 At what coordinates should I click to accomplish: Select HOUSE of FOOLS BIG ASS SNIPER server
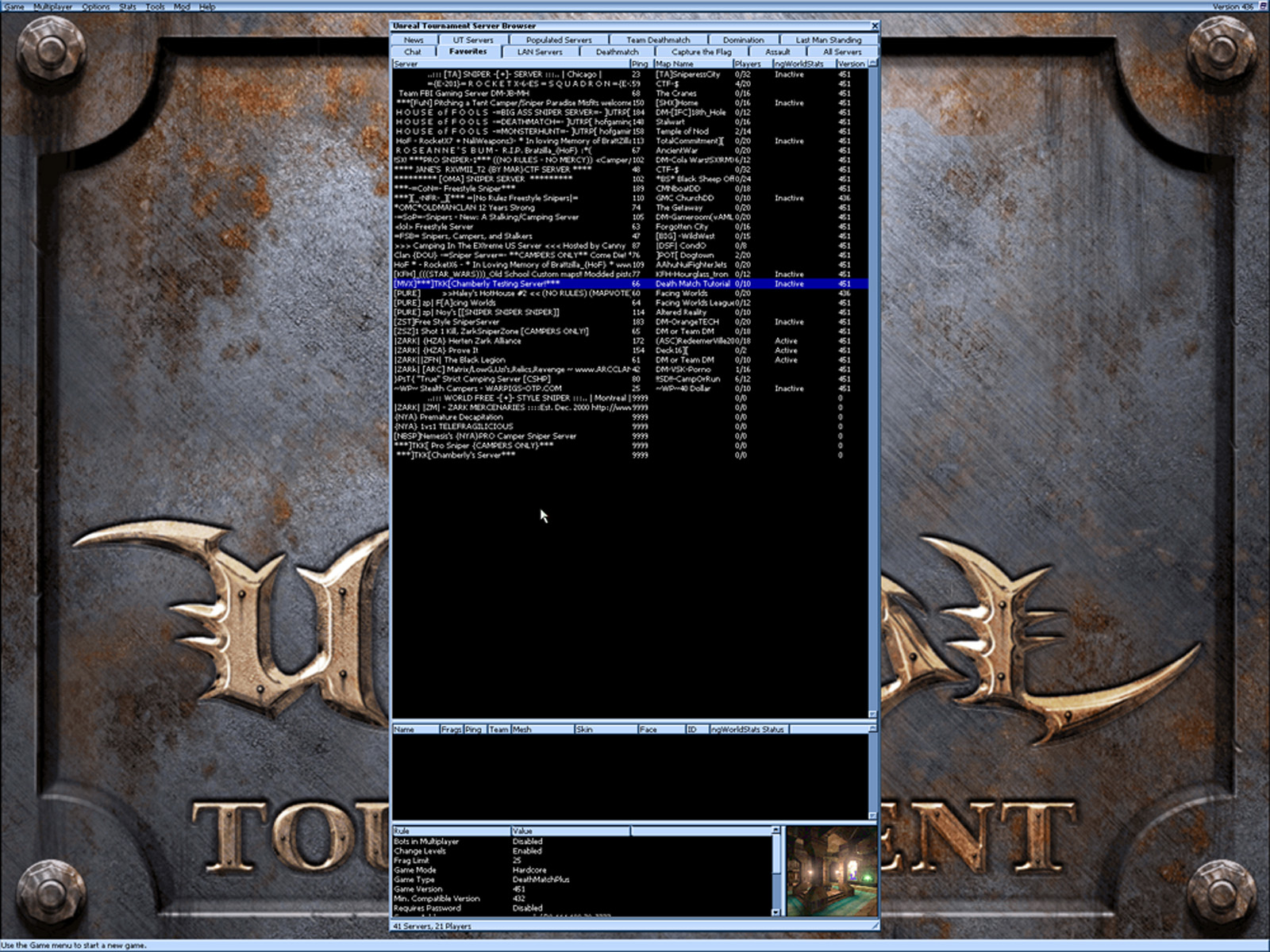click(630, 113)
